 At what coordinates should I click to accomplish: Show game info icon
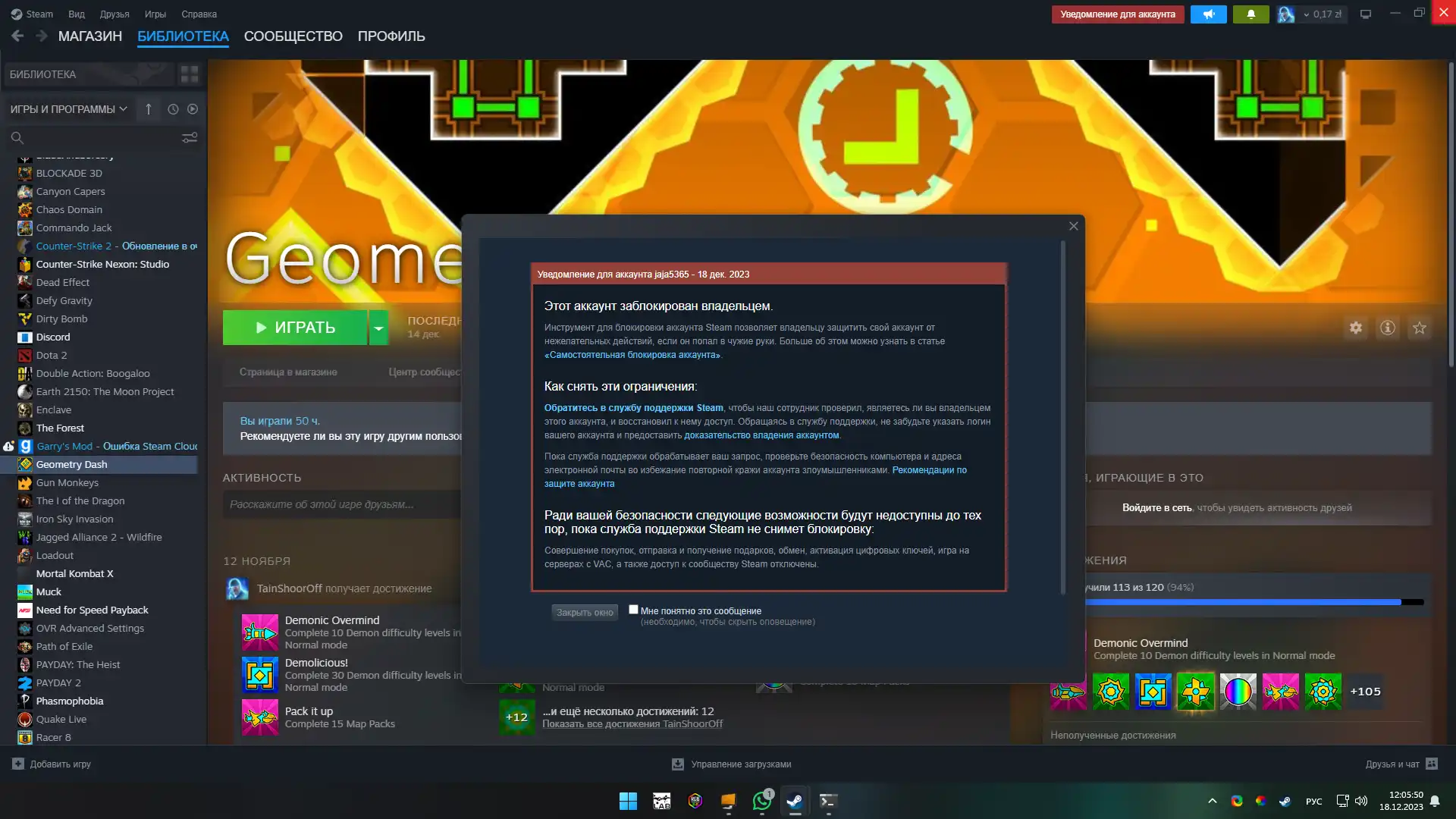1388,328
